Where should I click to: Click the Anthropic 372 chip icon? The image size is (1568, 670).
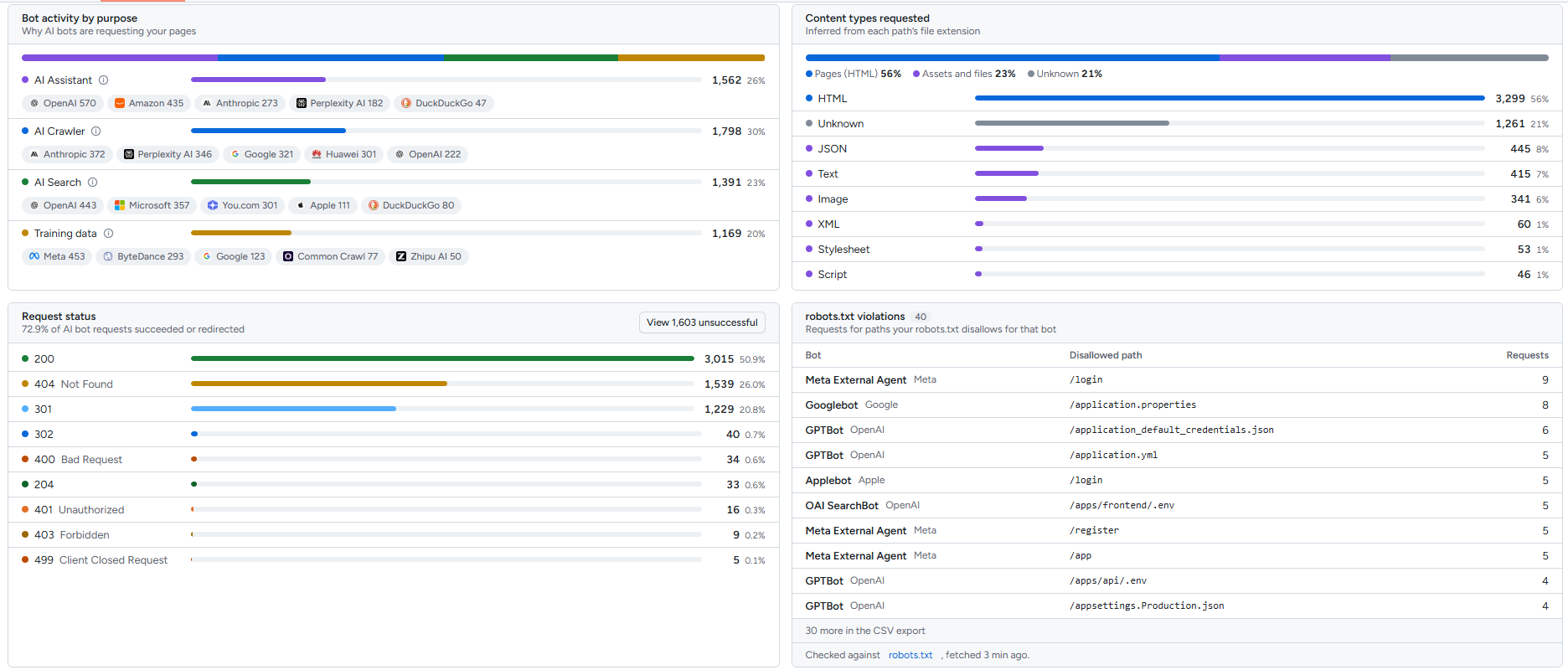click(x=34, y=155)
